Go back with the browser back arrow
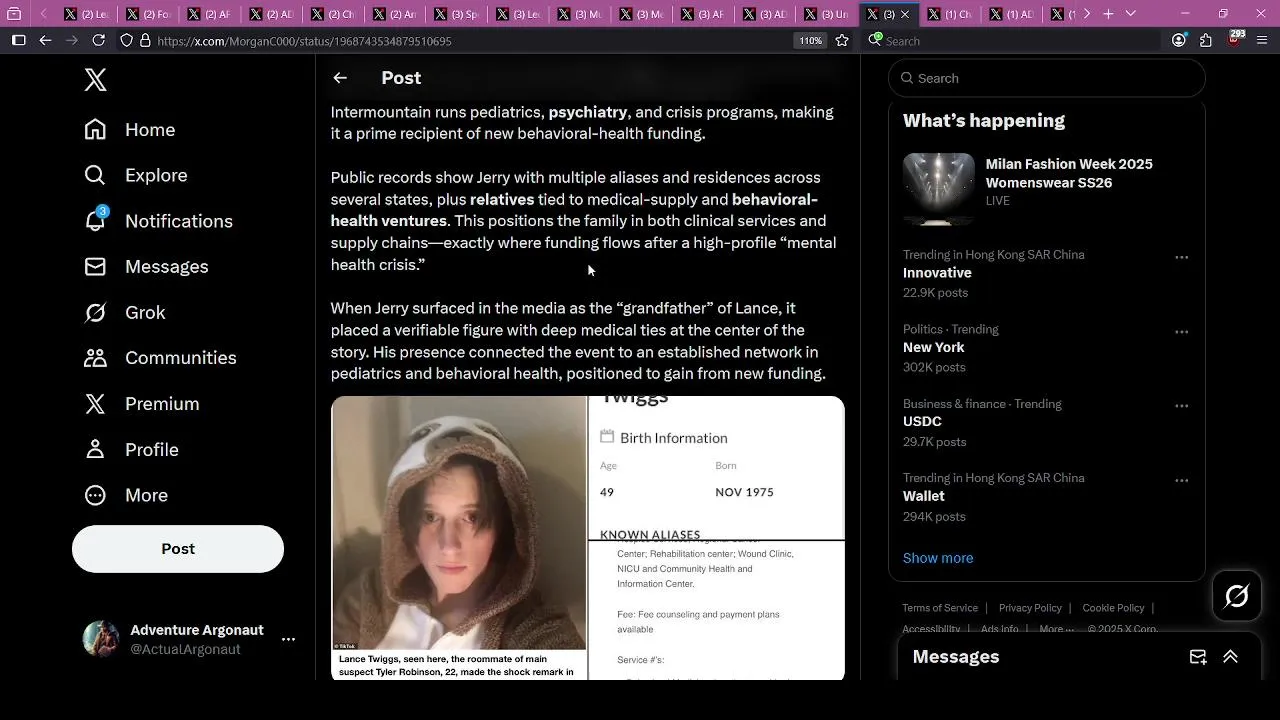The width and height of the screenshot is (1280, 720). click(x=45, y=40)
